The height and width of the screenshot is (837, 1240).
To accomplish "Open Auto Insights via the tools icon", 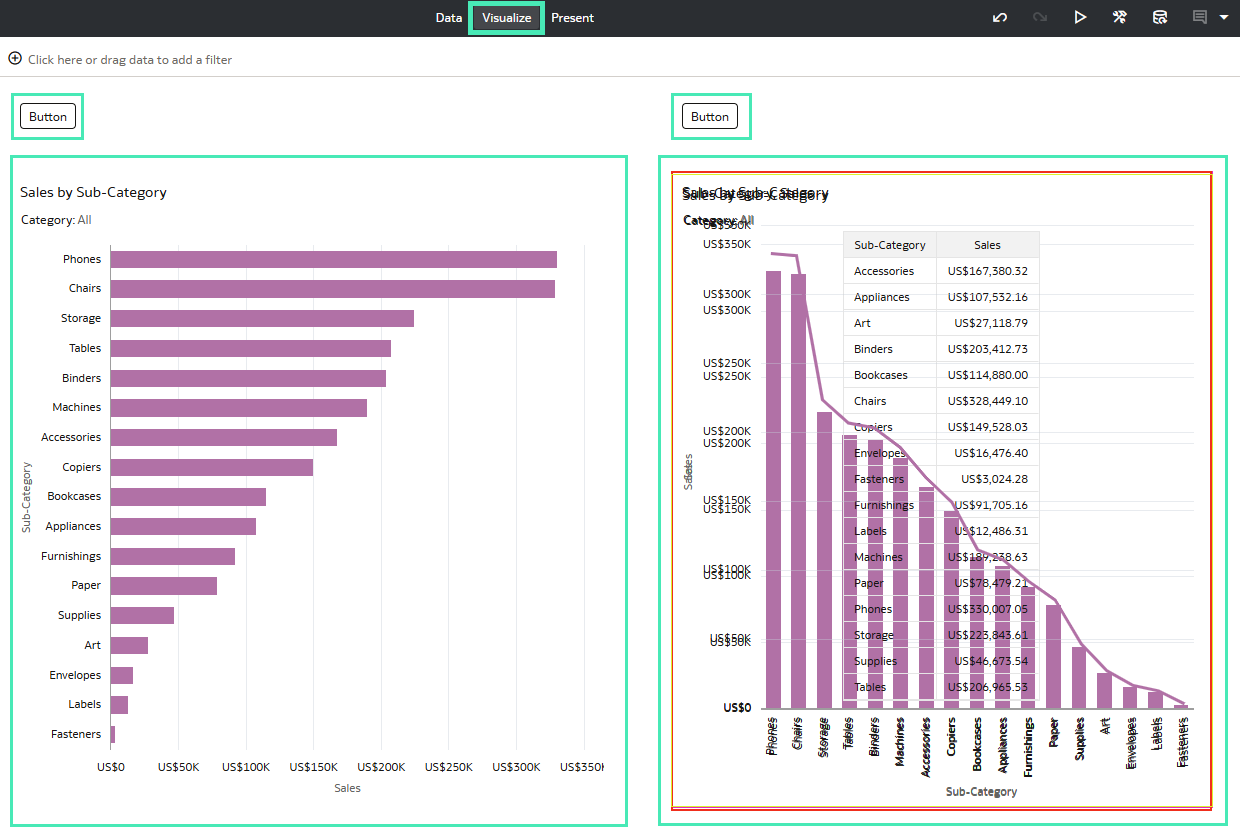I will [1120, 17].
